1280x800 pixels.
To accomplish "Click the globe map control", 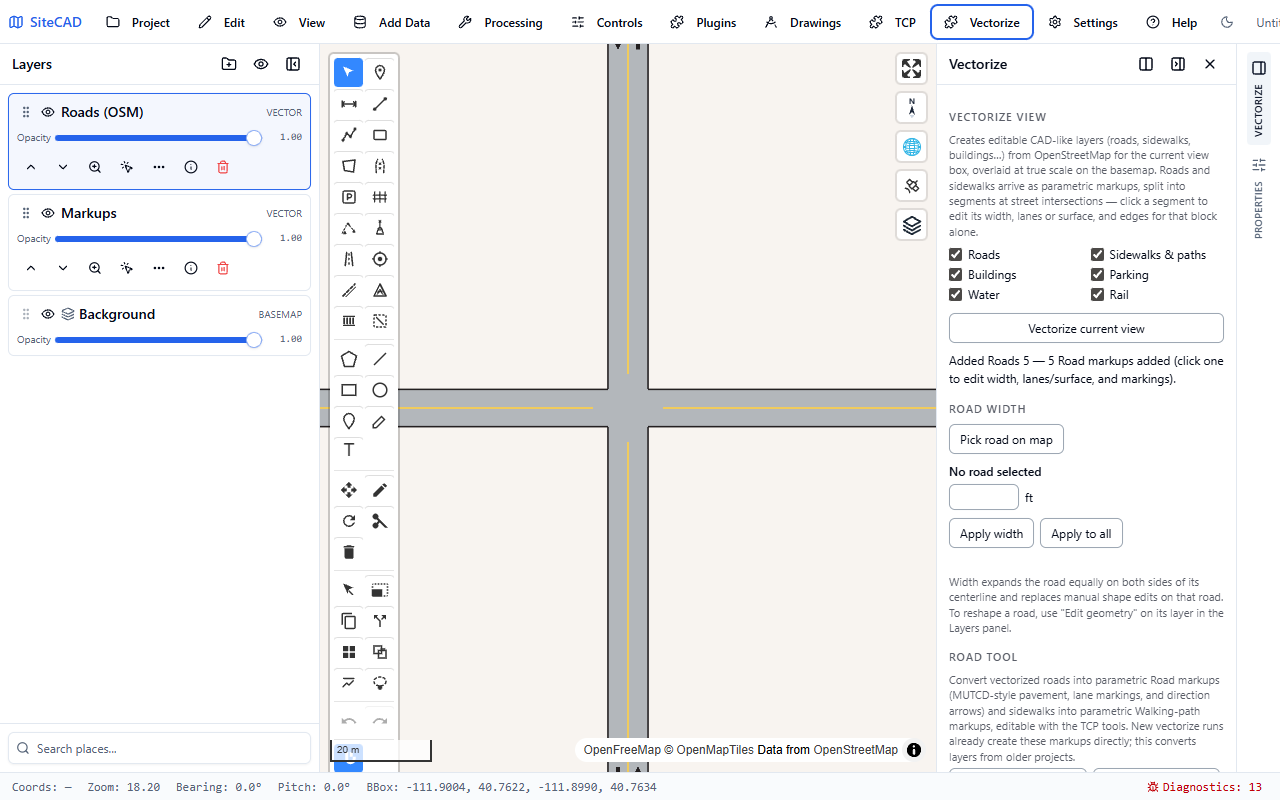I will (x=911, y=147).
